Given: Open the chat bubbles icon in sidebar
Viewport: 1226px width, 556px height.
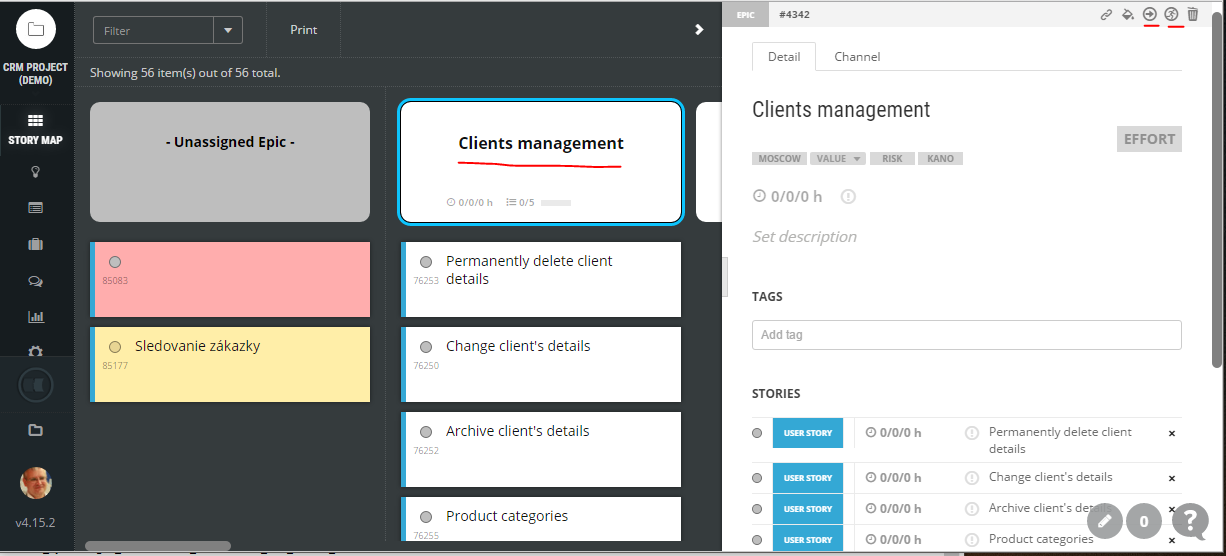Looking at the screenshot, I should [x=36, y=281].
